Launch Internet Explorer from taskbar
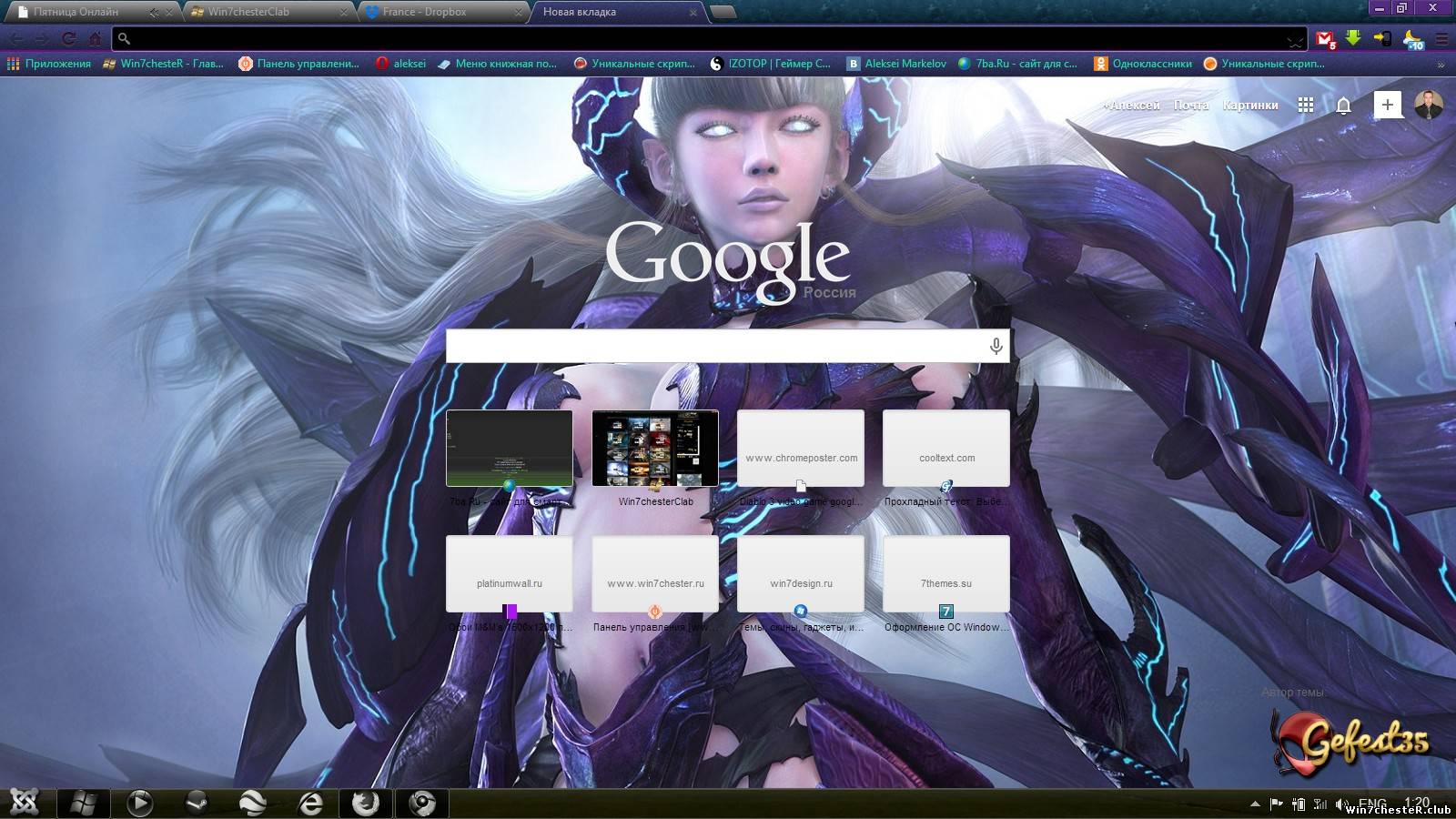Viewport: 1456px width, 819px height. (310, 803)
